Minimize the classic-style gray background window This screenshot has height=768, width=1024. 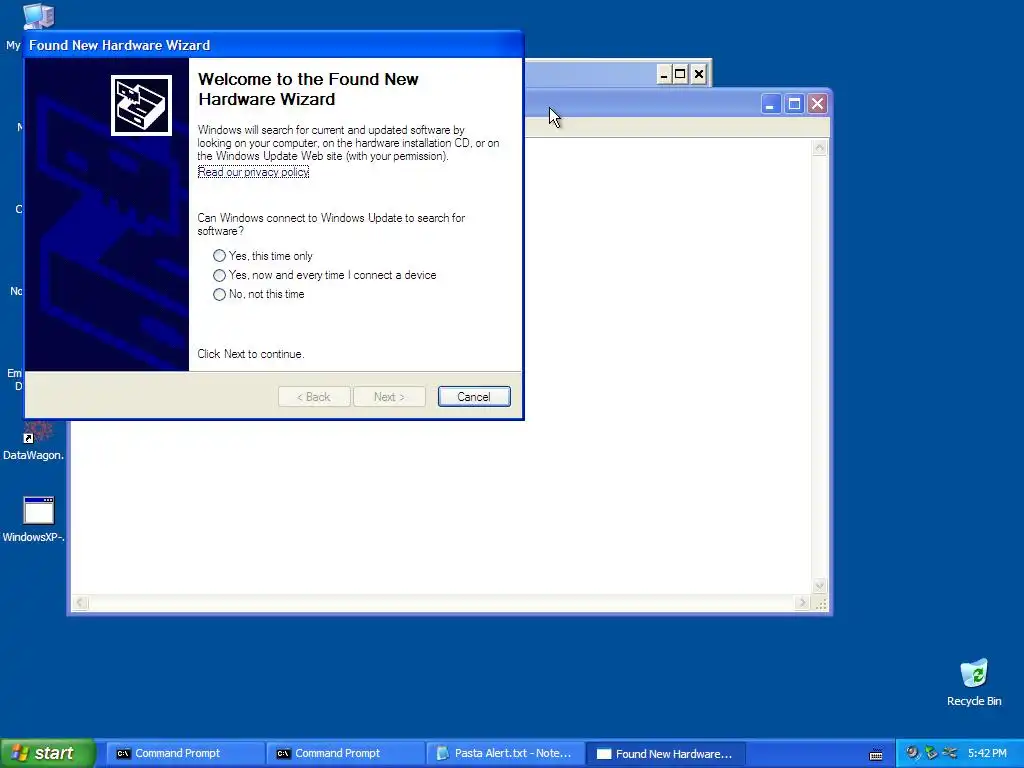pos(664,74)
